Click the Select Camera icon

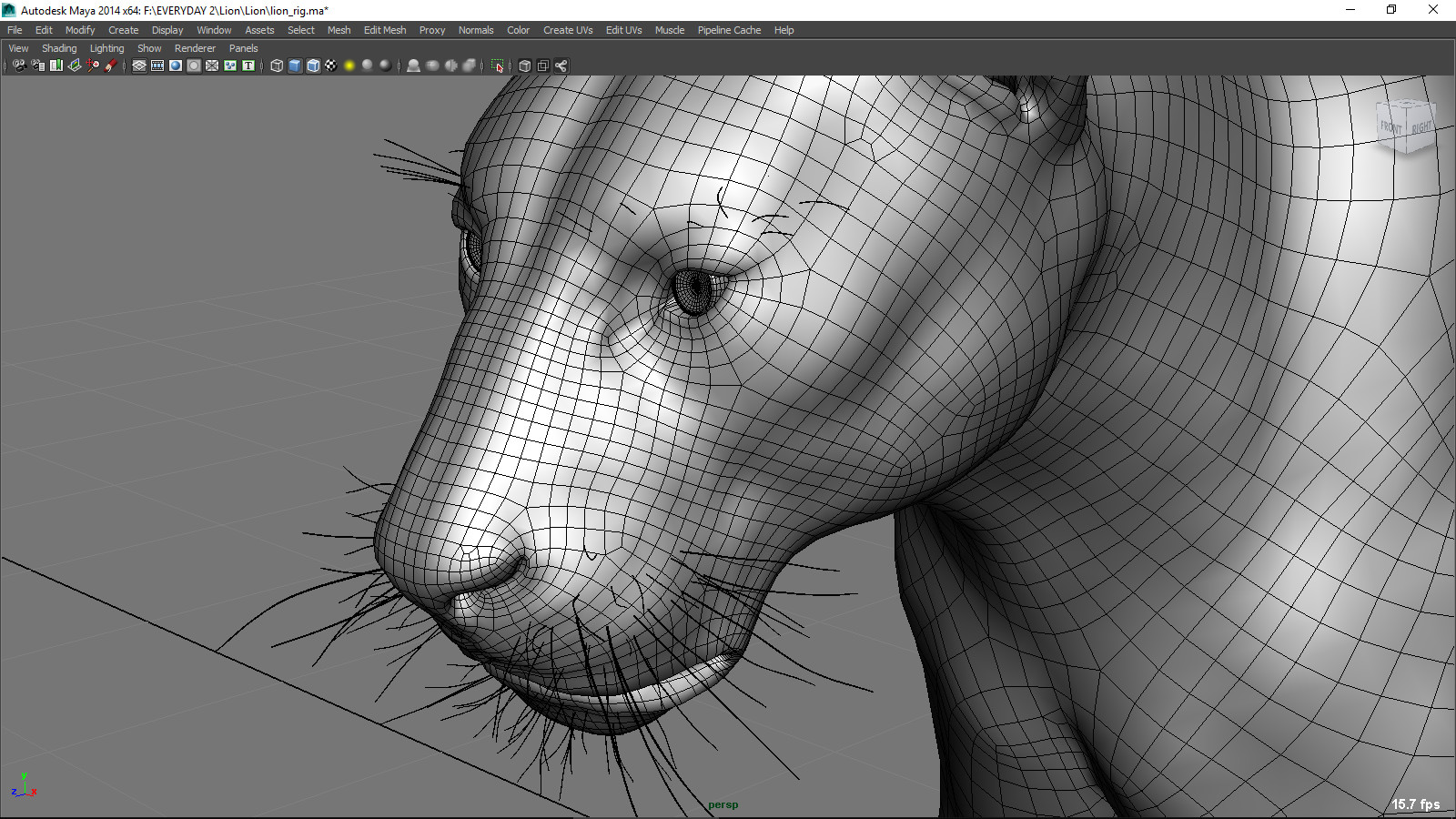coord(20,66)
